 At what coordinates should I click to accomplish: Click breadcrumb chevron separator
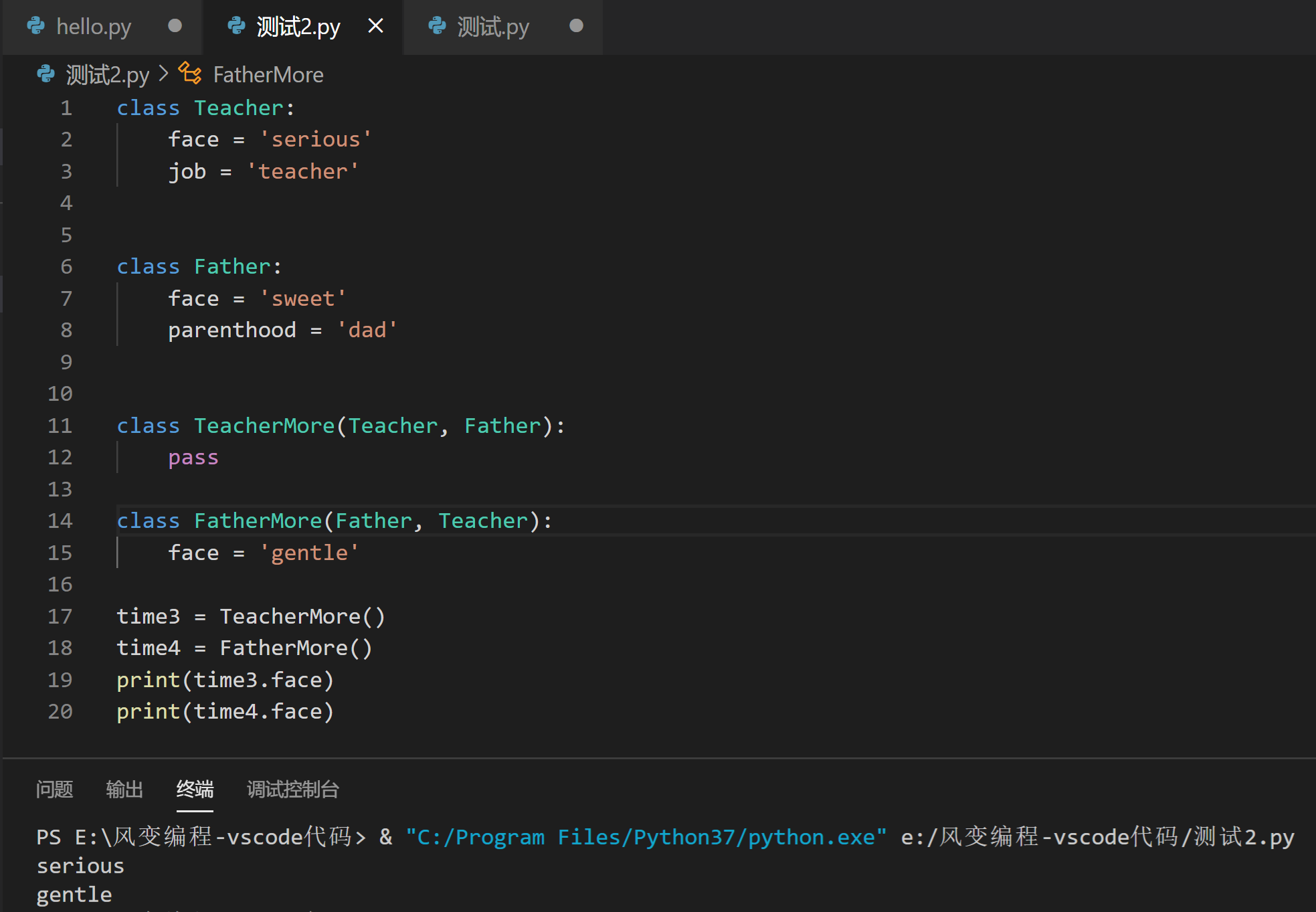click(164, 74)
